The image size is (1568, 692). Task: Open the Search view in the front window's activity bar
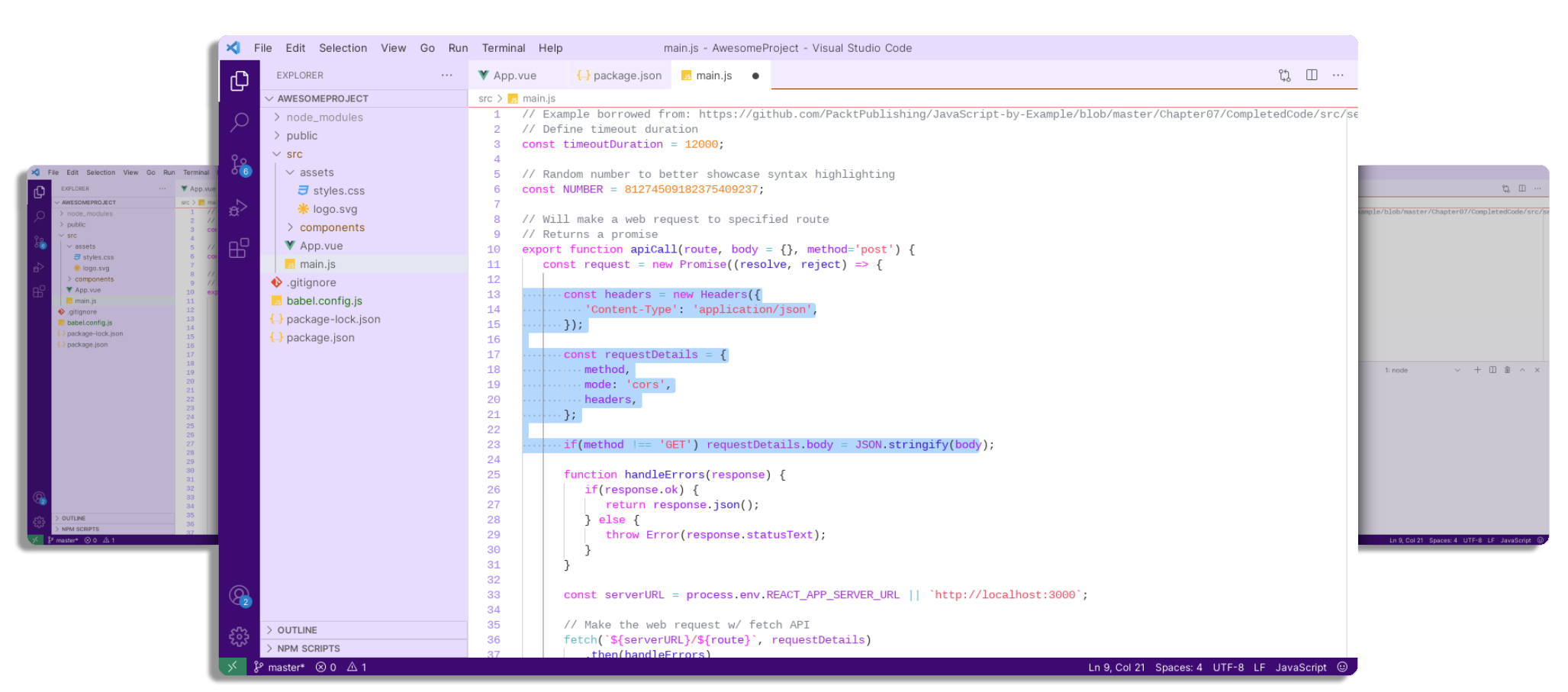click(x=239, y=122)
